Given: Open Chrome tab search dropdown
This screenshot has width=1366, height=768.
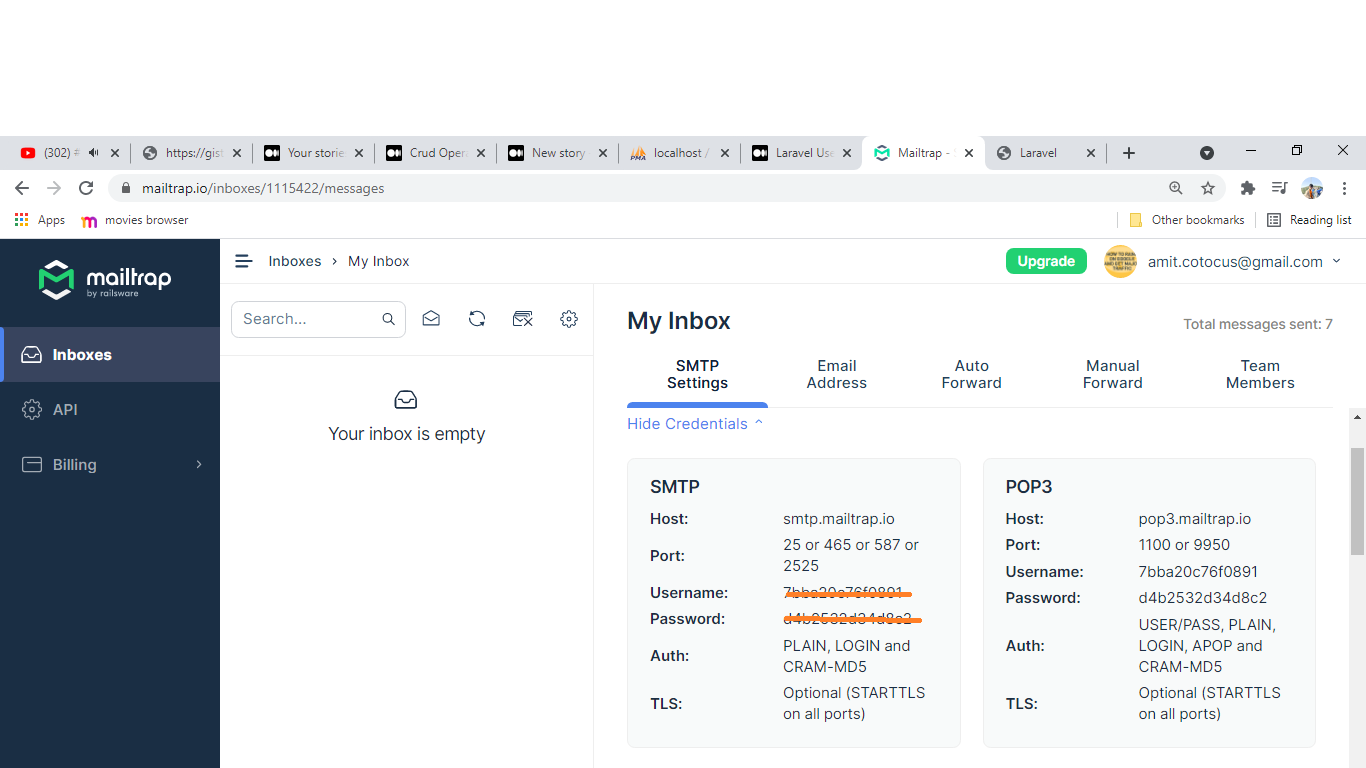Looking at the screenshot, I should (x=1207, y=153).
